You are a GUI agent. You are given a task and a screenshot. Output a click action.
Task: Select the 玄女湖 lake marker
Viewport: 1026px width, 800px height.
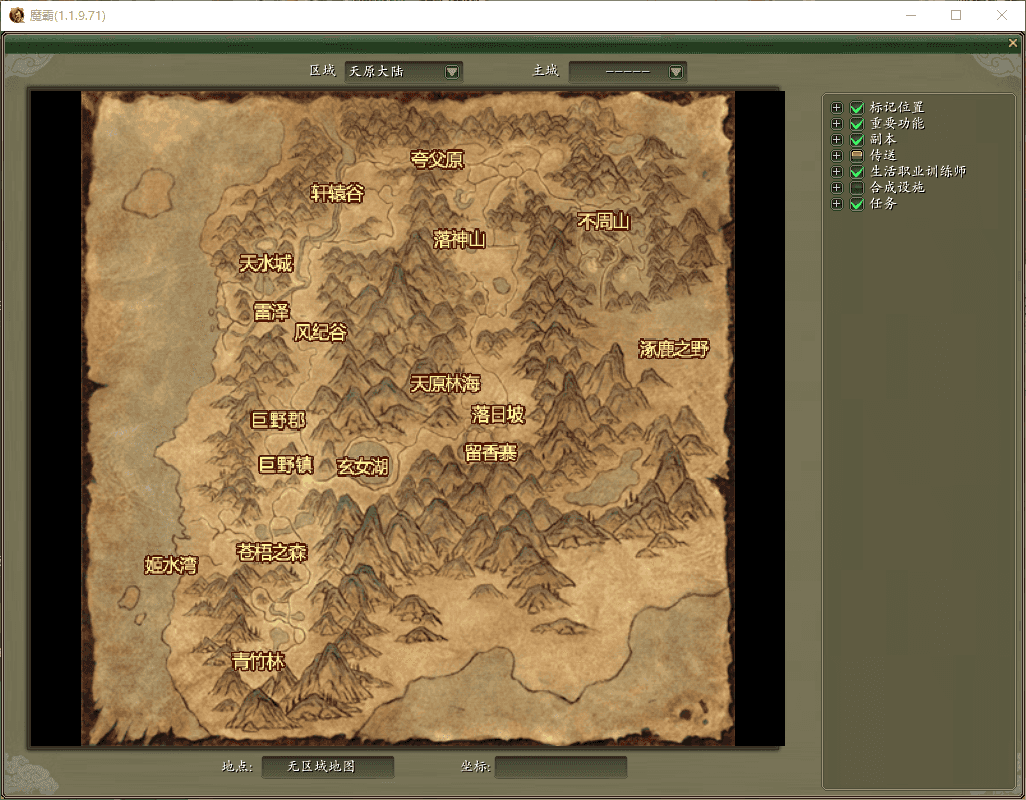pyautogui.click(x=363, y=466)
